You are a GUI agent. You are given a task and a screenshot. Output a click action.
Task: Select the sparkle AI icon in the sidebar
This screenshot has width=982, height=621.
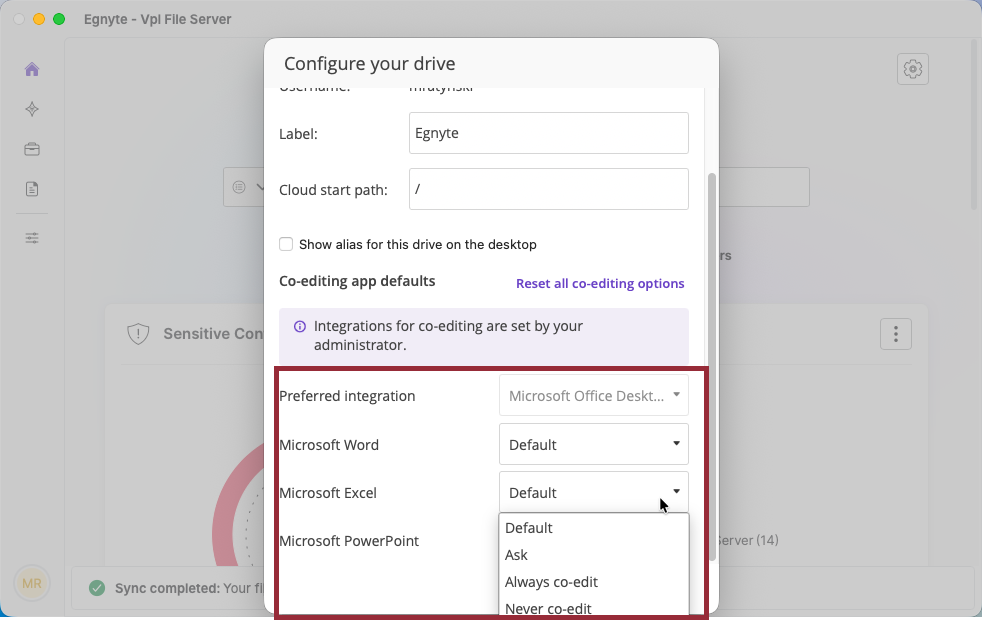(32, 109)
